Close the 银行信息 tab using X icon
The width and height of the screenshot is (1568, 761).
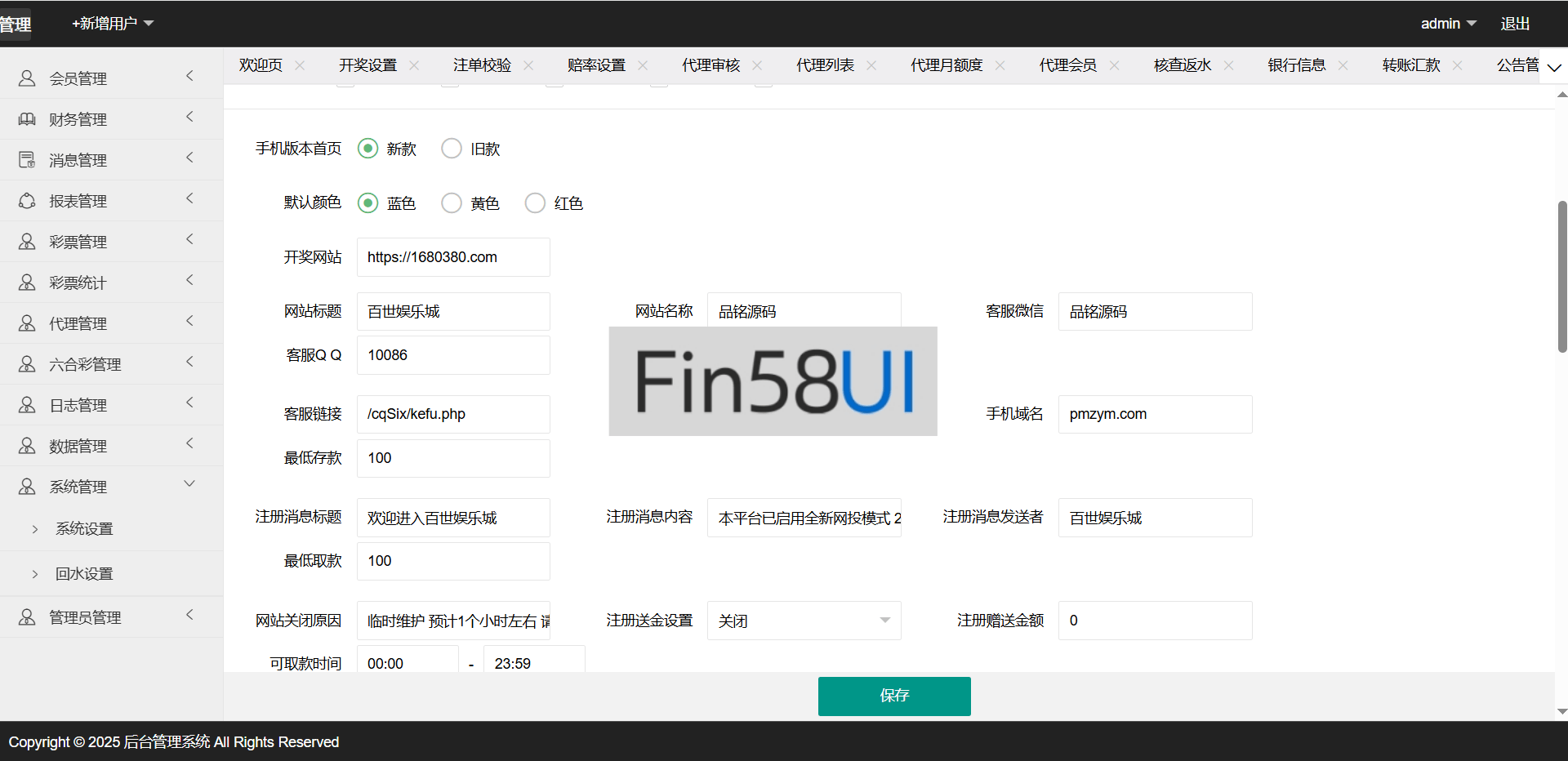(1343, 65)
